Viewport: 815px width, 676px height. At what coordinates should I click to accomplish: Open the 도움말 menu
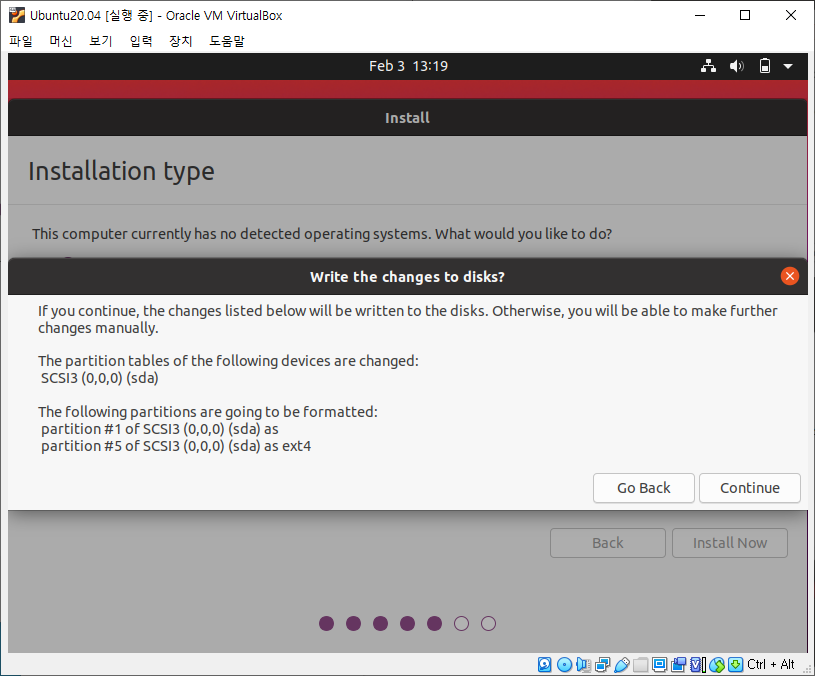(x=227, y=41)
